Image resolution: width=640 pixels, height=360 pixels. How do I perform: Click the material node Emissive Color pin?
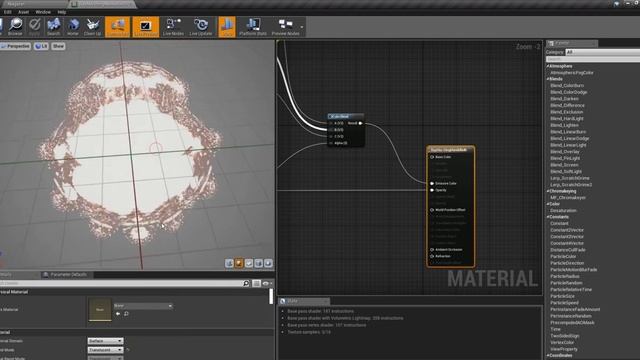click(432, 184)
